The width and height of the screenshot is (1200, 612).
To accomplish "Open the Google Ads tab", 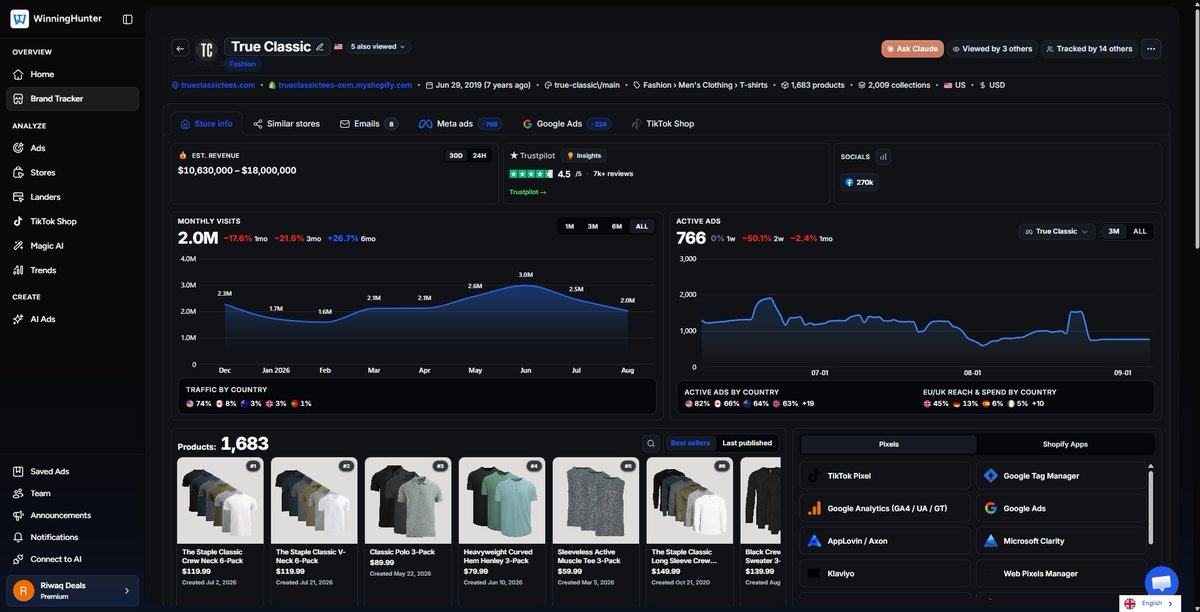I will tap(565, 124).
